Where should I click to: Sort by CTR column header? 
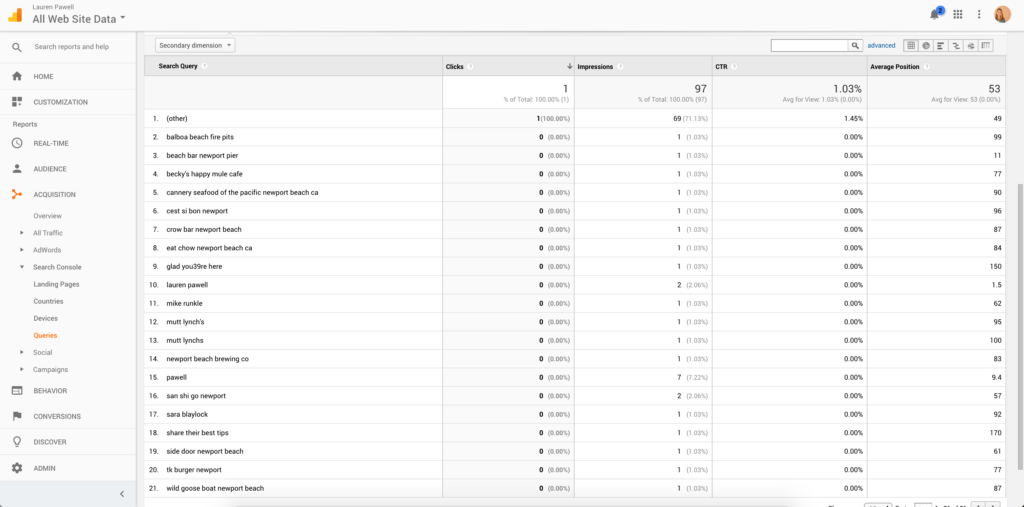721,67
